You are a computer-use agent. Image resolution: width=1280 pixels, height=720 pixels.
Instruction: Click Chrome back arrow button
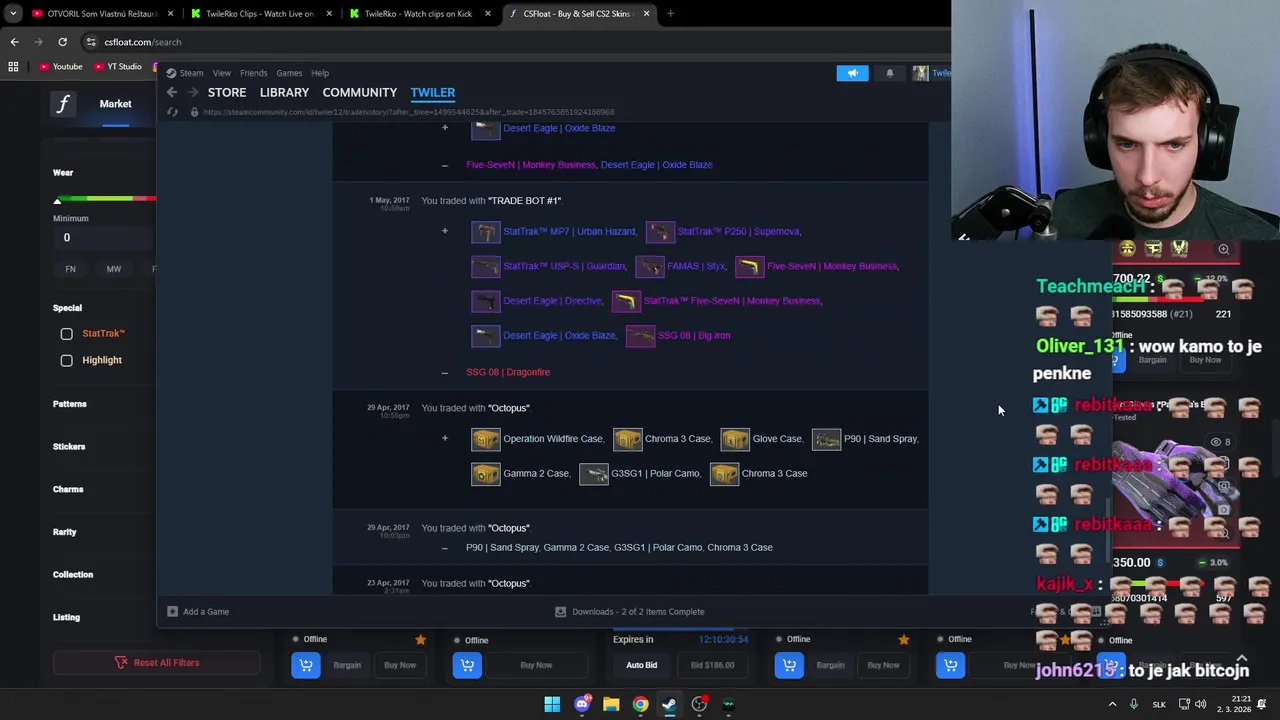tap(14, 42)
